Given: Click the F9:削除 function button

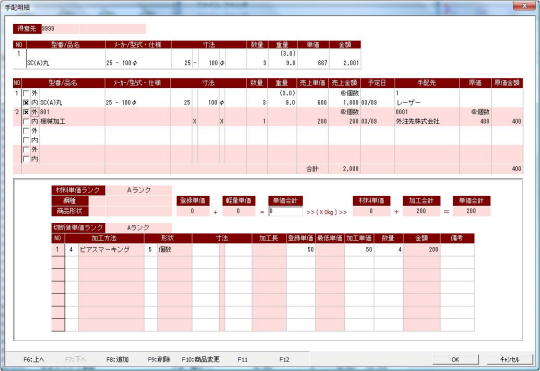Looking at the screenshot, I should pyautogui.click(x=159, y=359).
